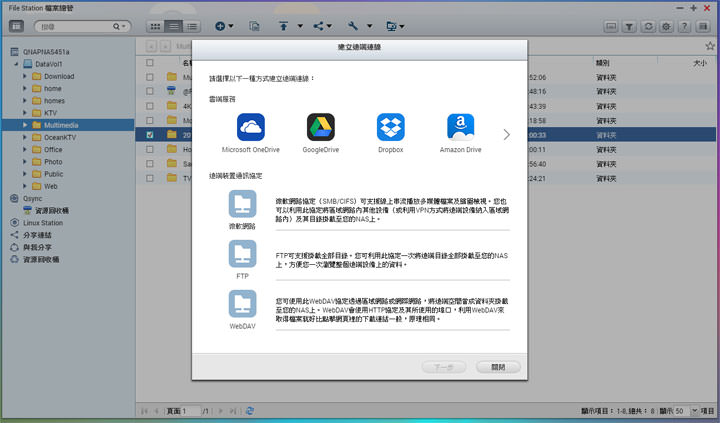
Task: Choose the WebDAV connection icon
Action: 242,304
